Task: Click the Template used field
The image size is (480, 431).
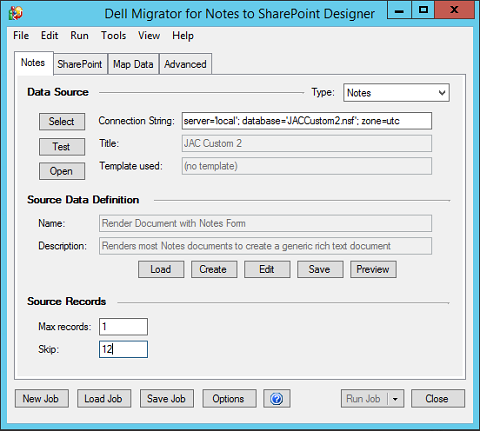Action: point(307,166)
